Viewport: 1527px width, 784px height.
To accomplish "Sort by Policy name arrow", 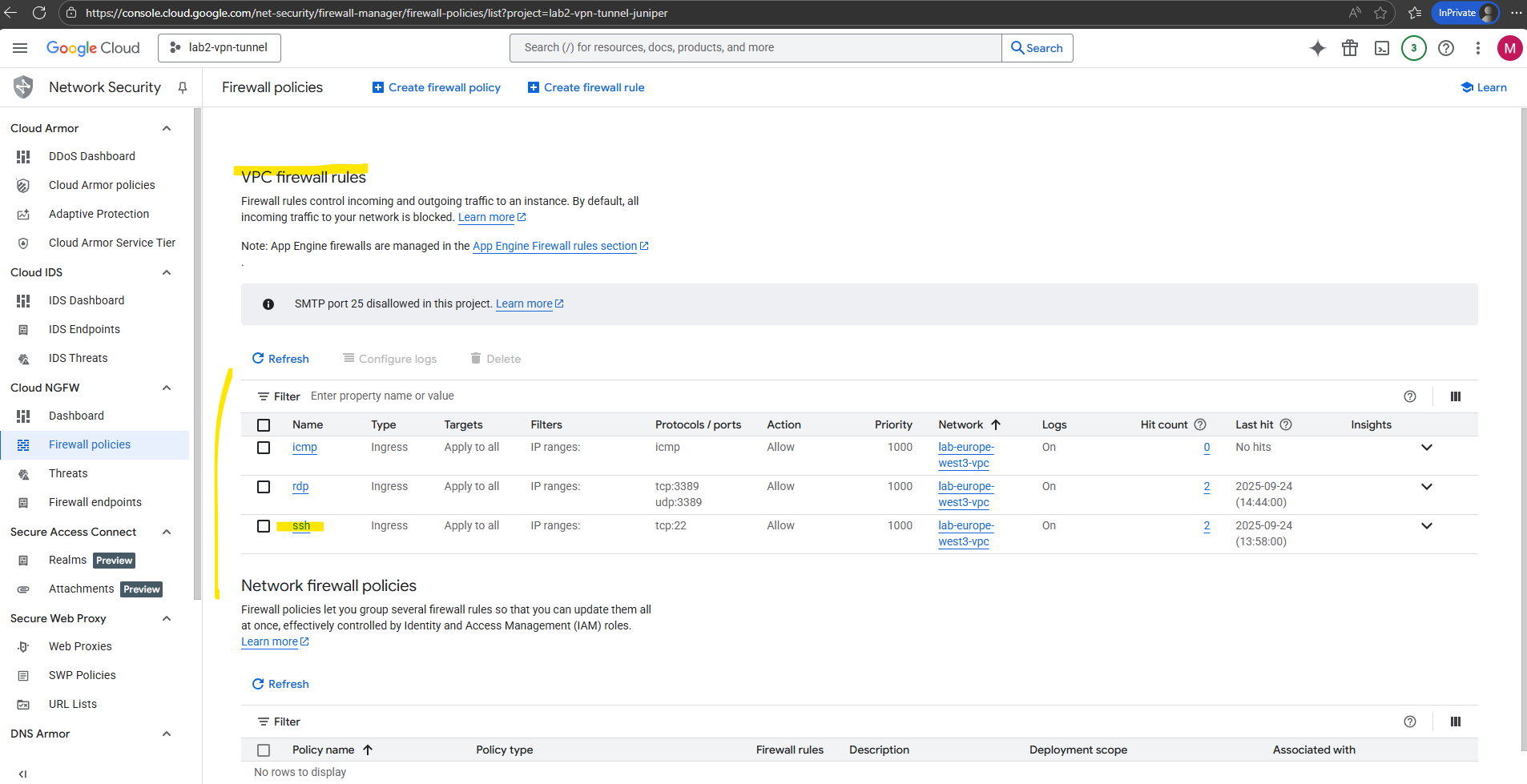I will 368,750.
